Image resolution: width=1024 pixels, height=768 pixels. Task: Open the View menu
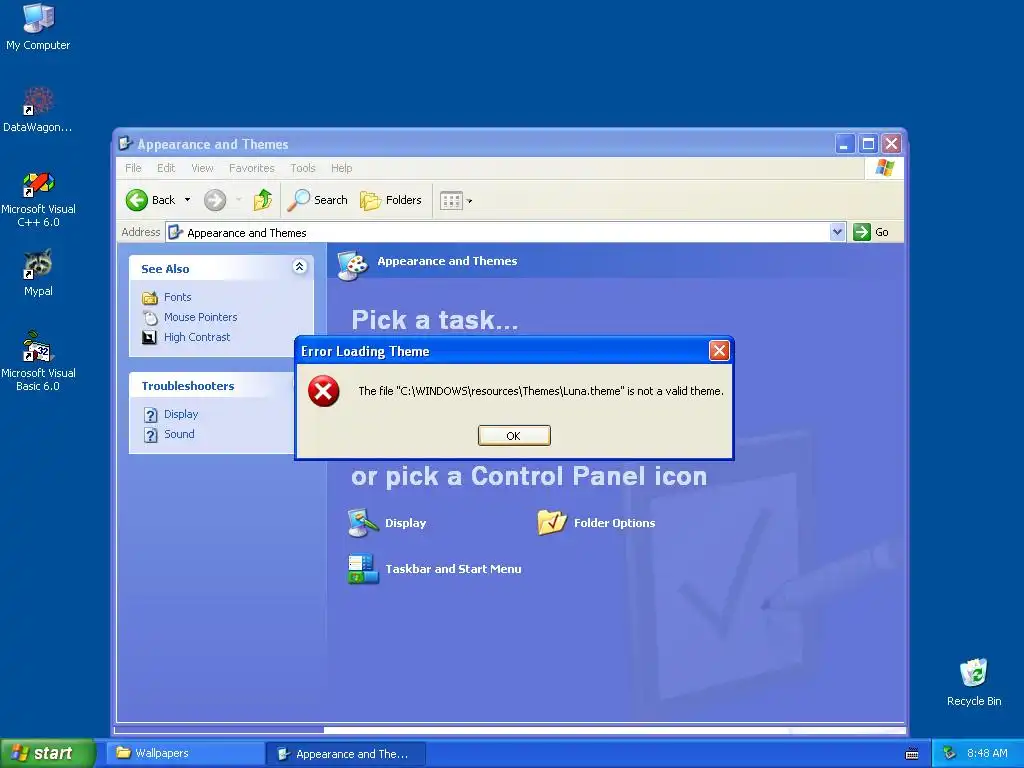tap(202, 168)
